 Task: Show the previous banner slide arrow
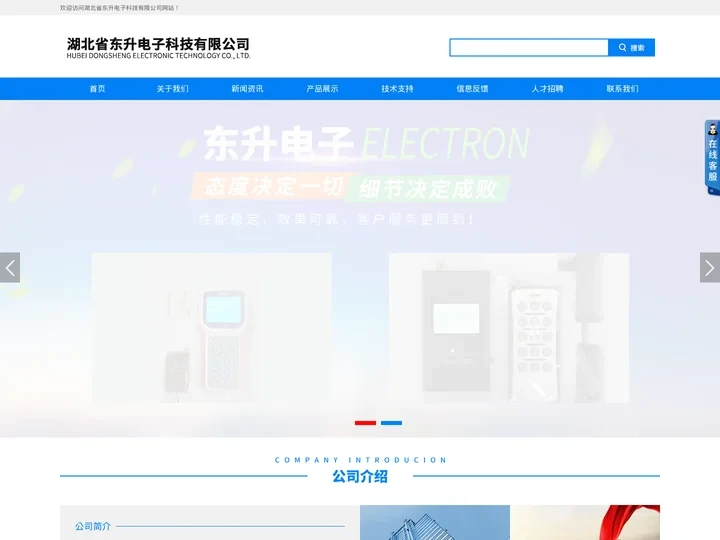(10, 267)
